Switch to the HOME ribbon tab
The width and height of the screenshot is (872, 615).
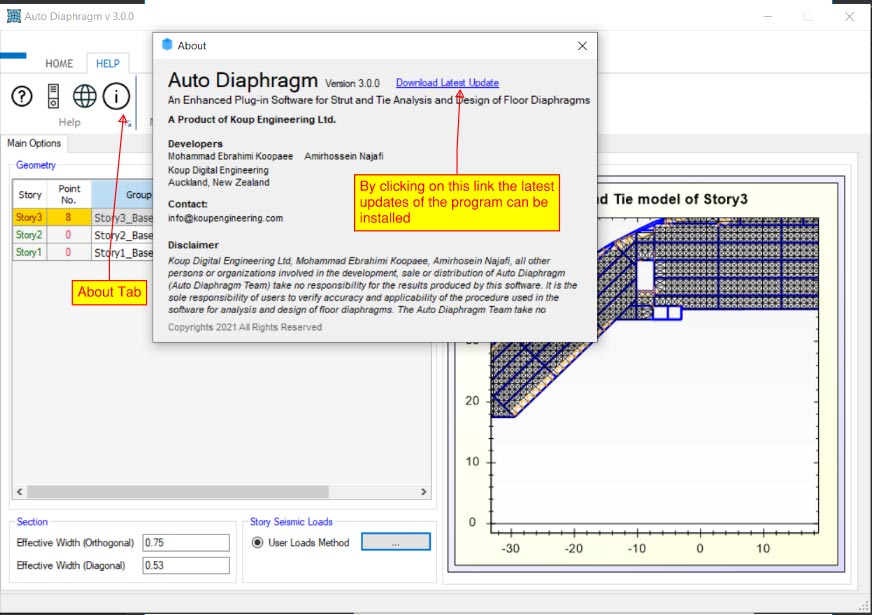tap(59, 64)
